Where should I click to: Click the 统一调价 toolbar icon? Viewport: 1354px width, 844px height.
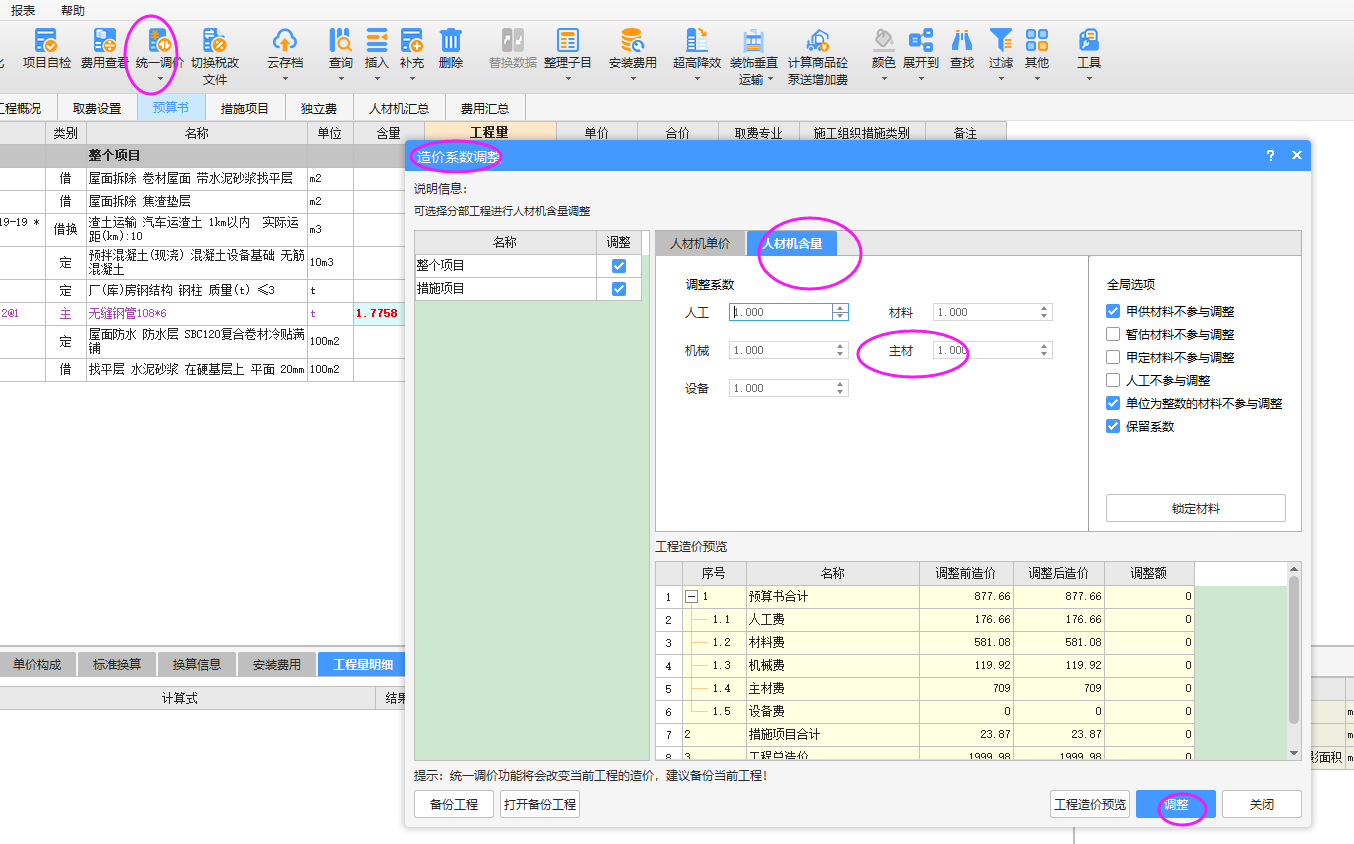coord(159,40)
